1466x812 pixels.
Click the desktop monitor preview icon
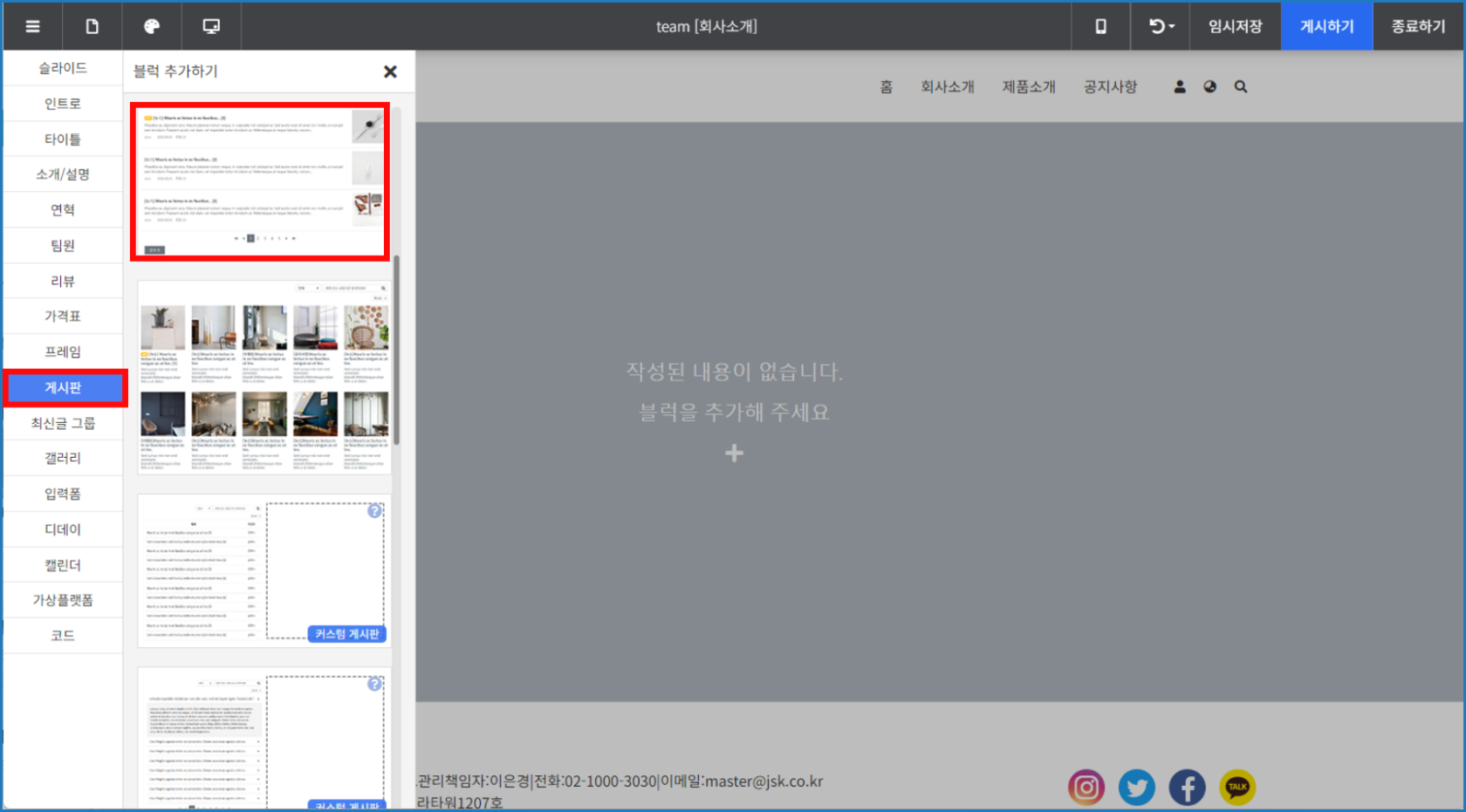click(x=211, y=26)
